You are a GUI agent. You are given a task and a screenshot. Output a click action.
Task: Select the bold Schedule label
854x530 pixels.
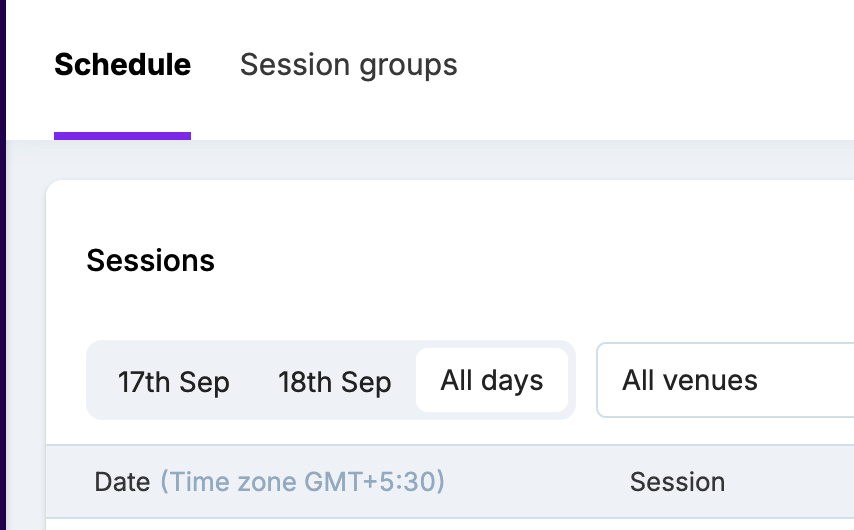pos(122,65)
